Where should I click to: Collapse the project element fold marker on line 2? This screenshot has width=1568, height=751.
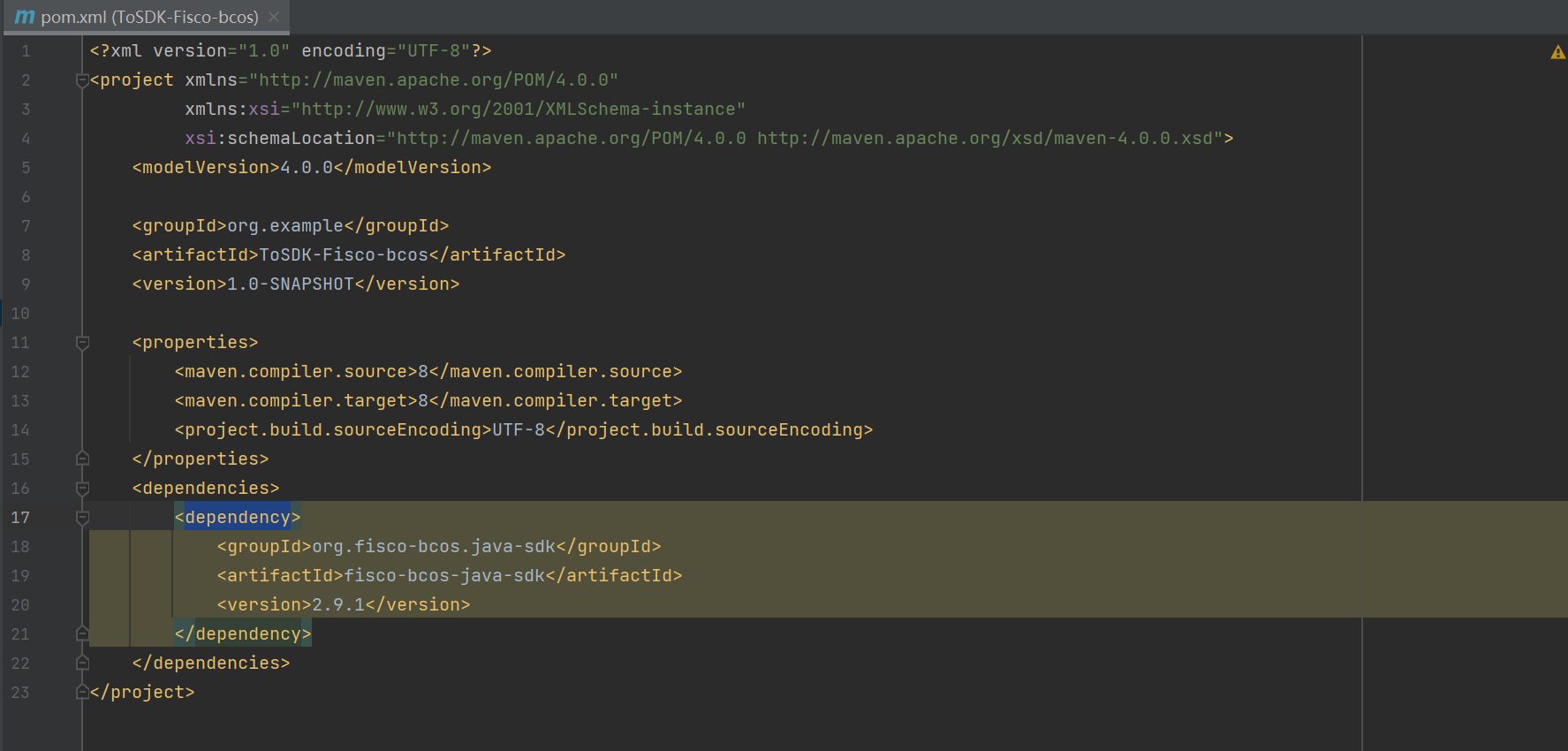click(82, 80)
